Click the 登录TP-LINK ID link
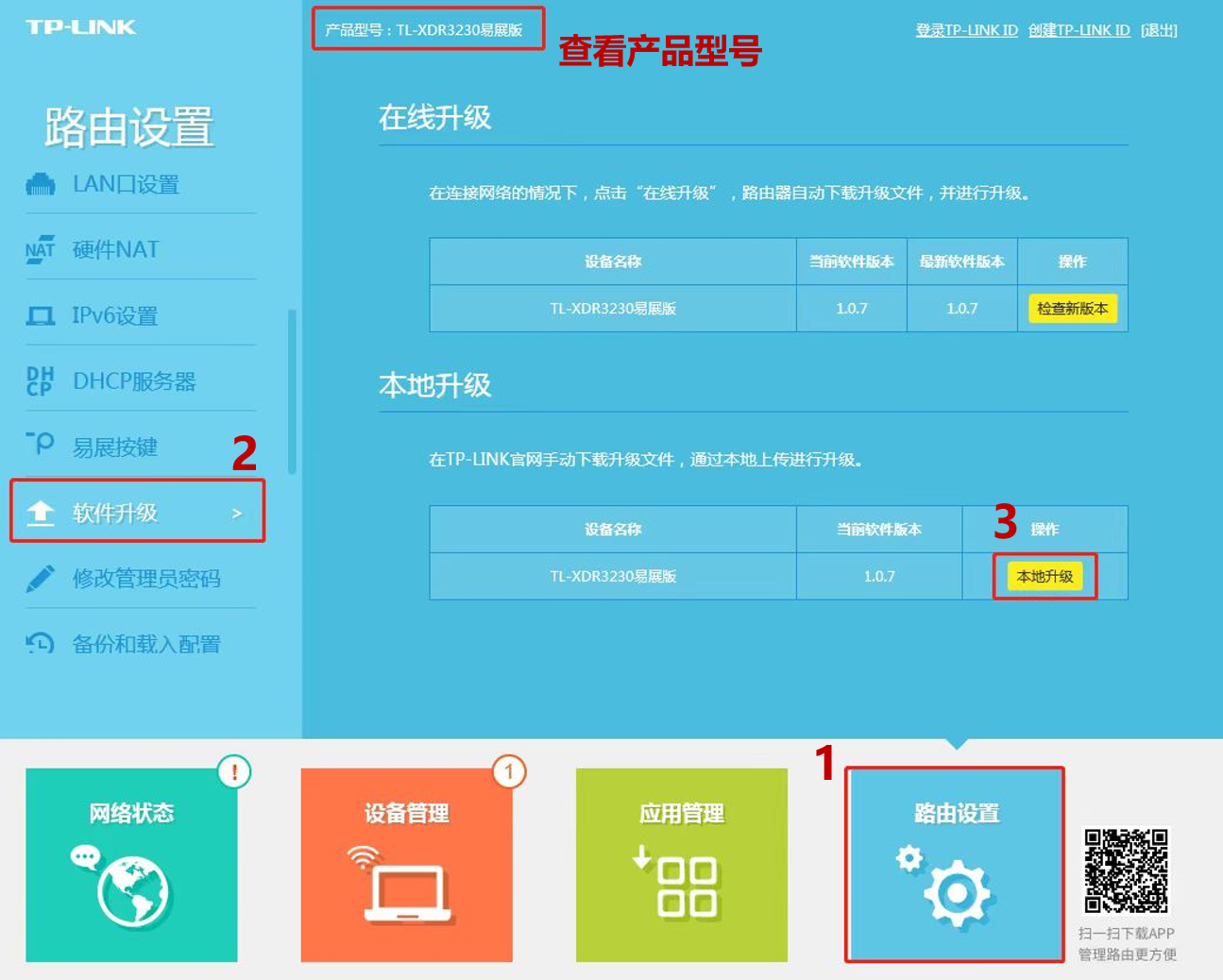The image size is (1223, 980). 967,30
